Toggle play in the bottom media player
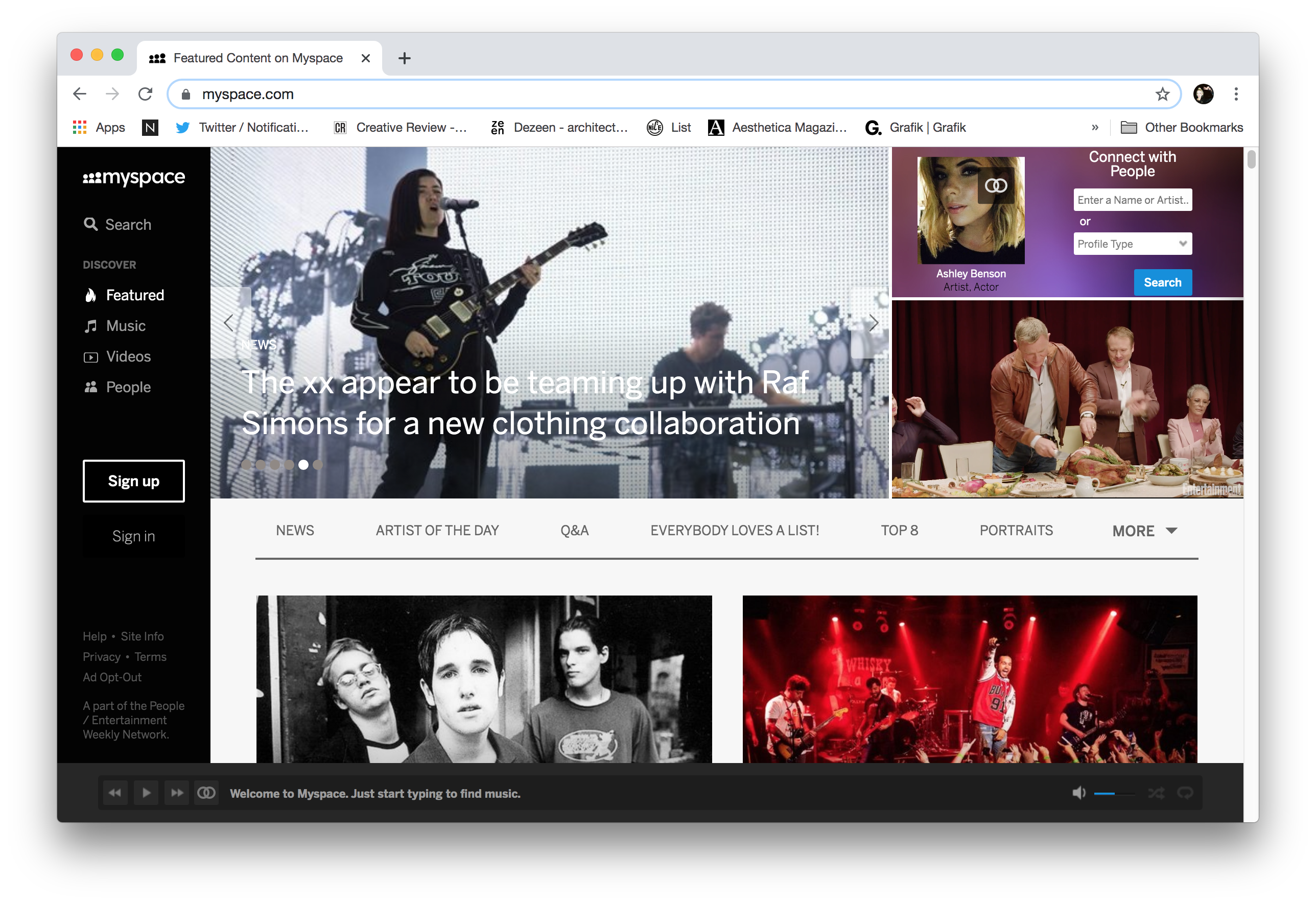This screenshot has width=1316, height=904. (x=145, y=793)
